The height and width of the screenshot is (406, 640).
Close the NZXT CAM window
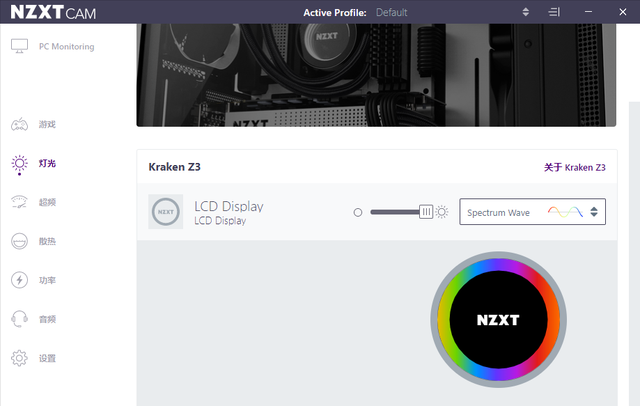tap(622, 12)
